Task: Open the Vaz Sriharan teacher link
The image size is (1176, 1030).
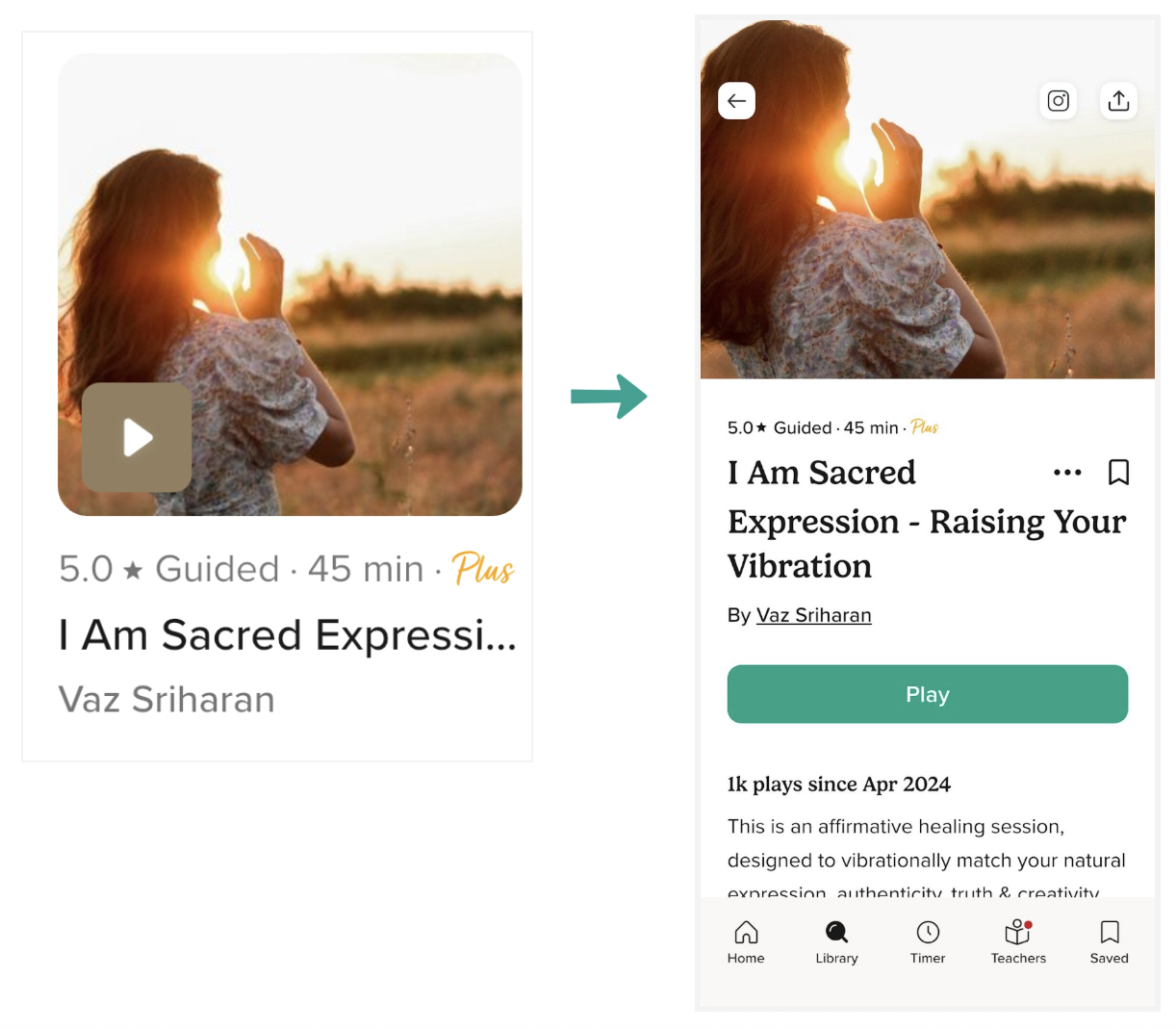Action: [813, 615]
